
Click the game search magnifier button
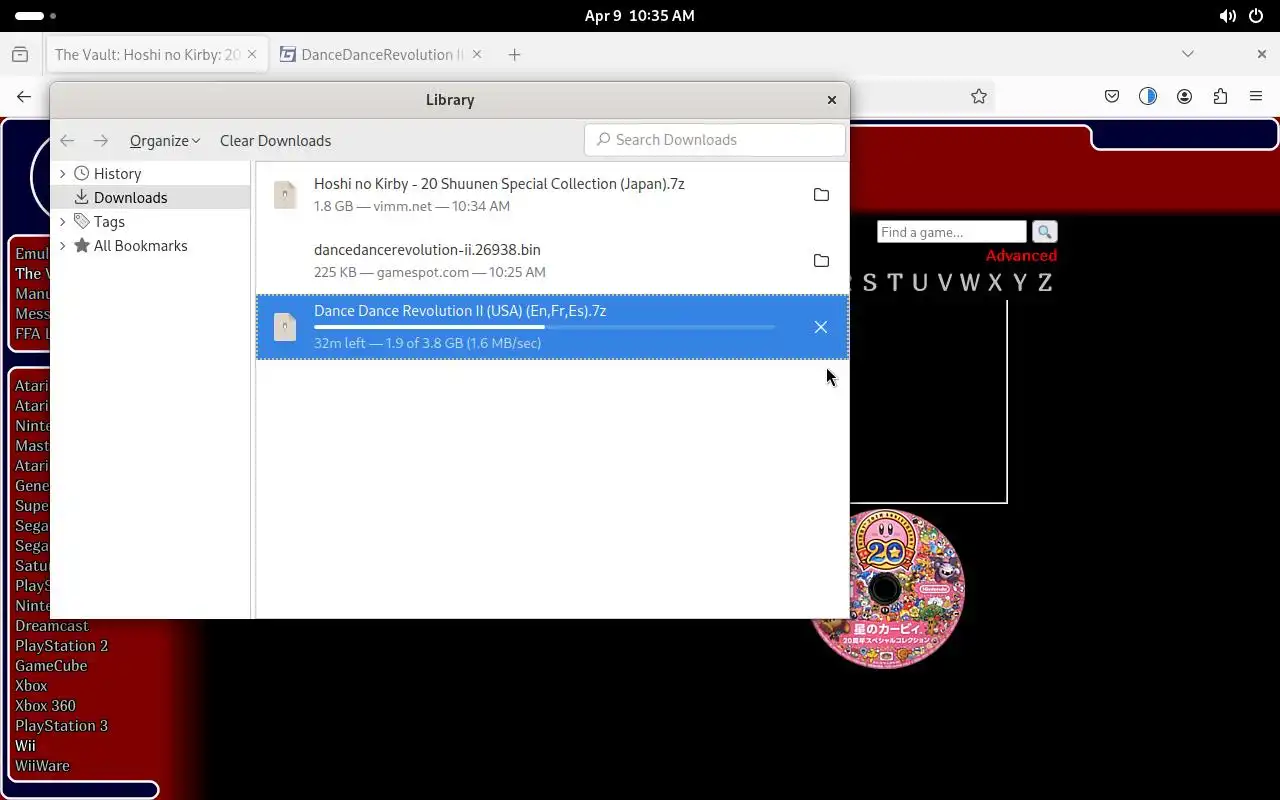(x=1044, y=232)
